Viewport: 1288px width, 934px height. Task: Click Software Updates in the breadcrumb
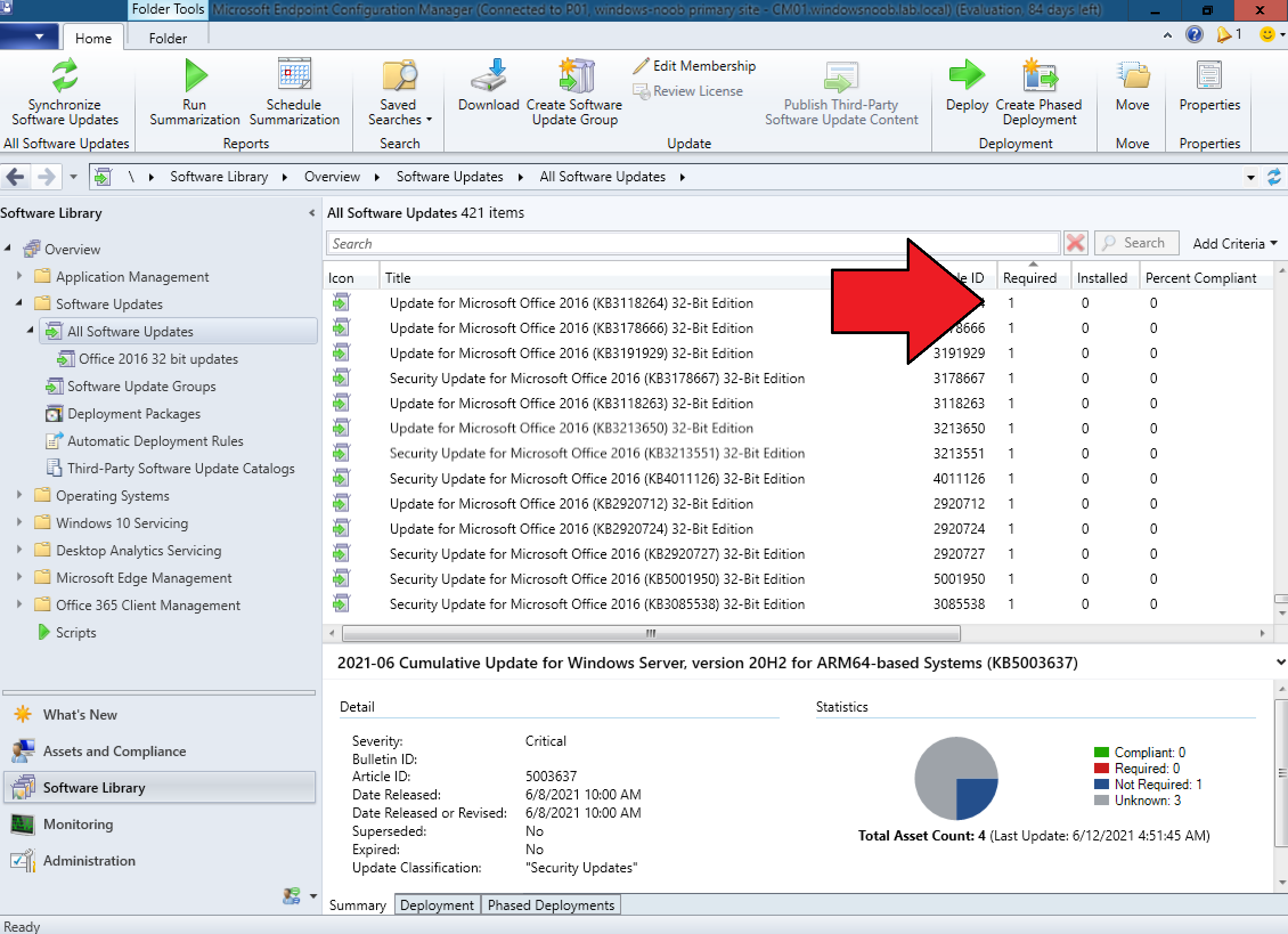tap(450, 177)
